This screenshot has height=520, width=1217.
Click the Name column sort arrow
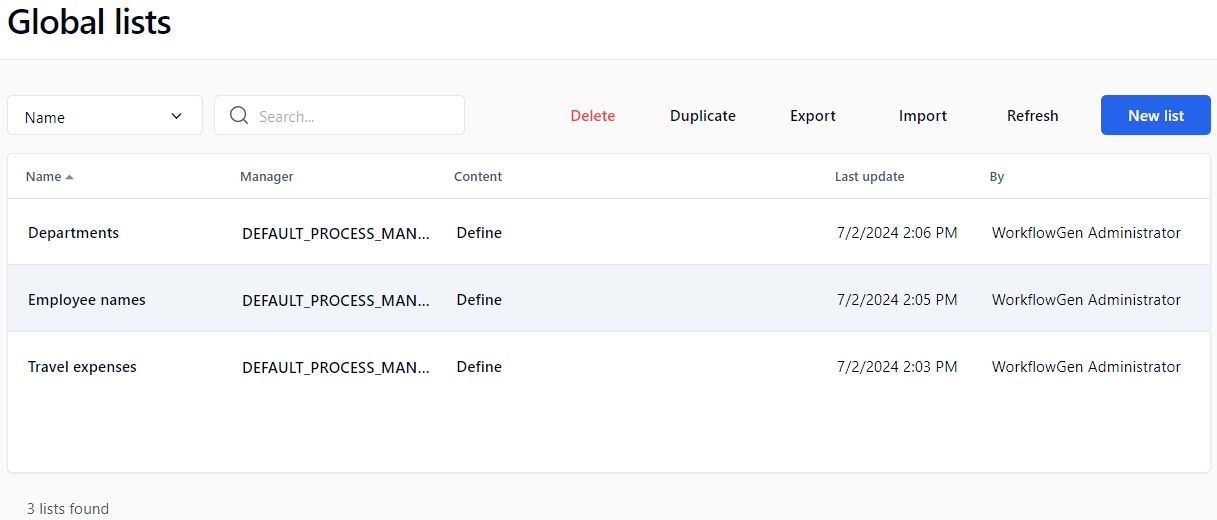pyautogui.click(x=70, y=177)
